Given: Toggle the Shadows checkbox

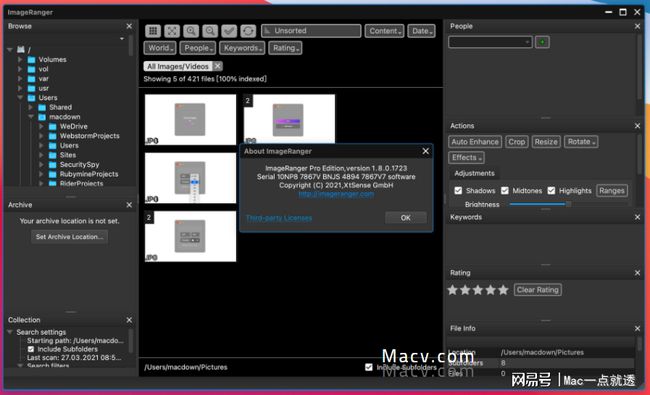Looking at the screenshot, I should (458, 191).
